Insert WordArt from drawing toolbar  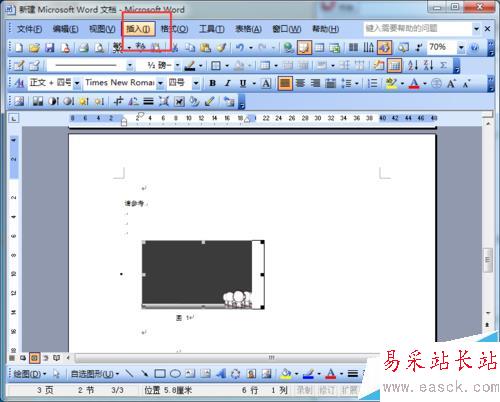pos(220,374)
